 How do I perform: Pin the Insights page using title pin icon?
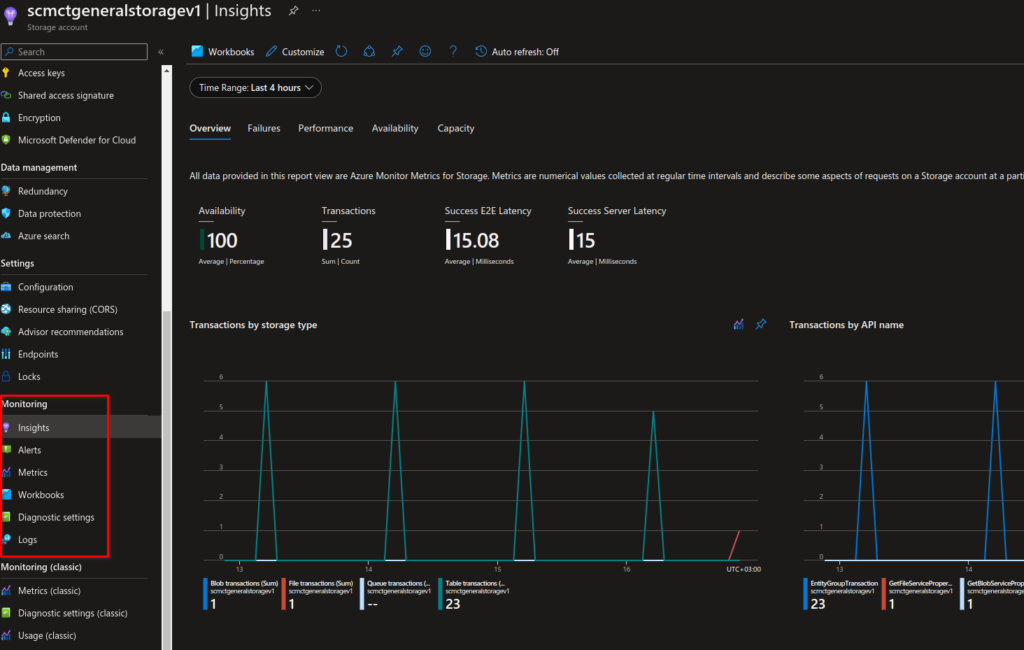point(293,10)
